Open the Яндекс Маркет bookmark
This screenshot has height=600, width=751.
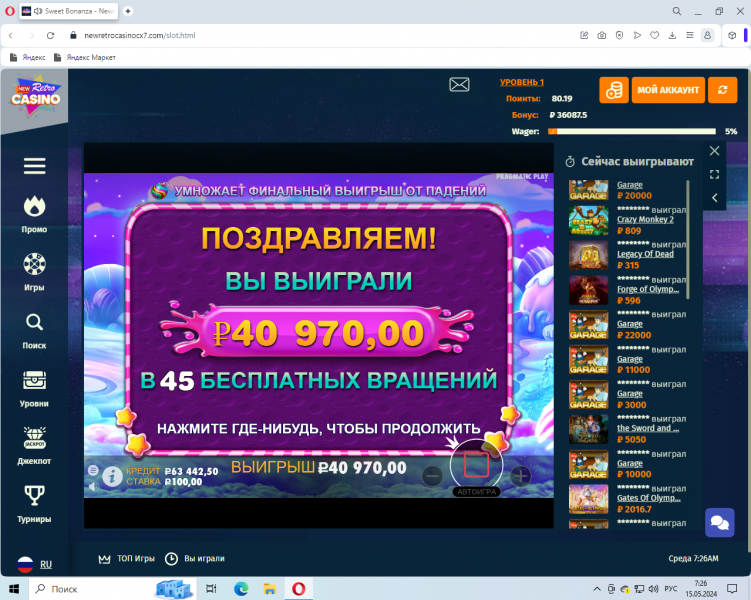tap(85, 57)
